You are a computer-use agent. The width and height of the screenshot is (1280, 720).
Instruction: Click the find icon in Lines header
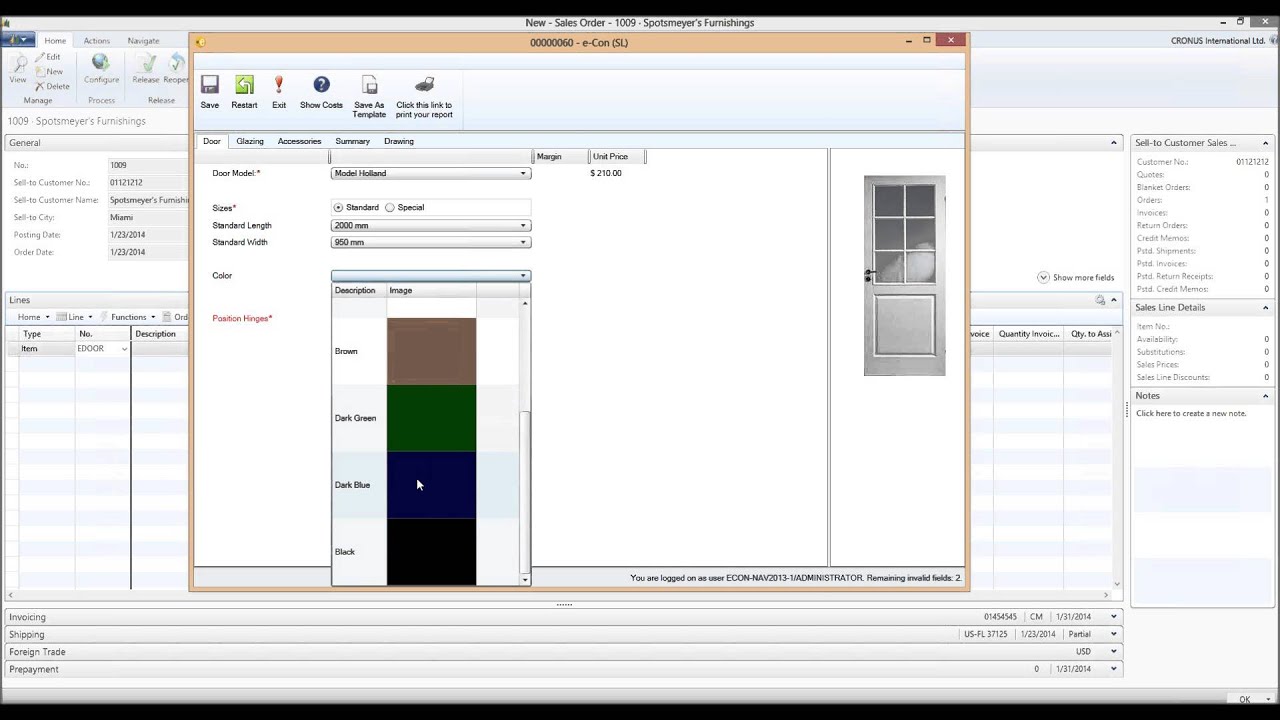(x=1100, y=300)
